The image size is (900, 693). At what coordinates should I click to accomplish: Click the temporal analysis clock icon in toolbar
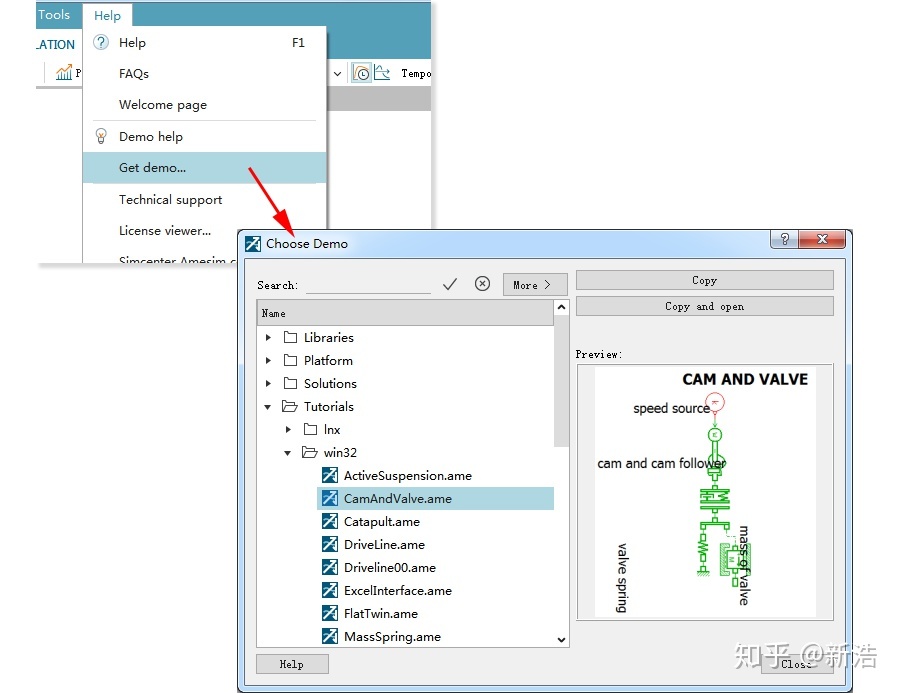[x=361, y=73]
